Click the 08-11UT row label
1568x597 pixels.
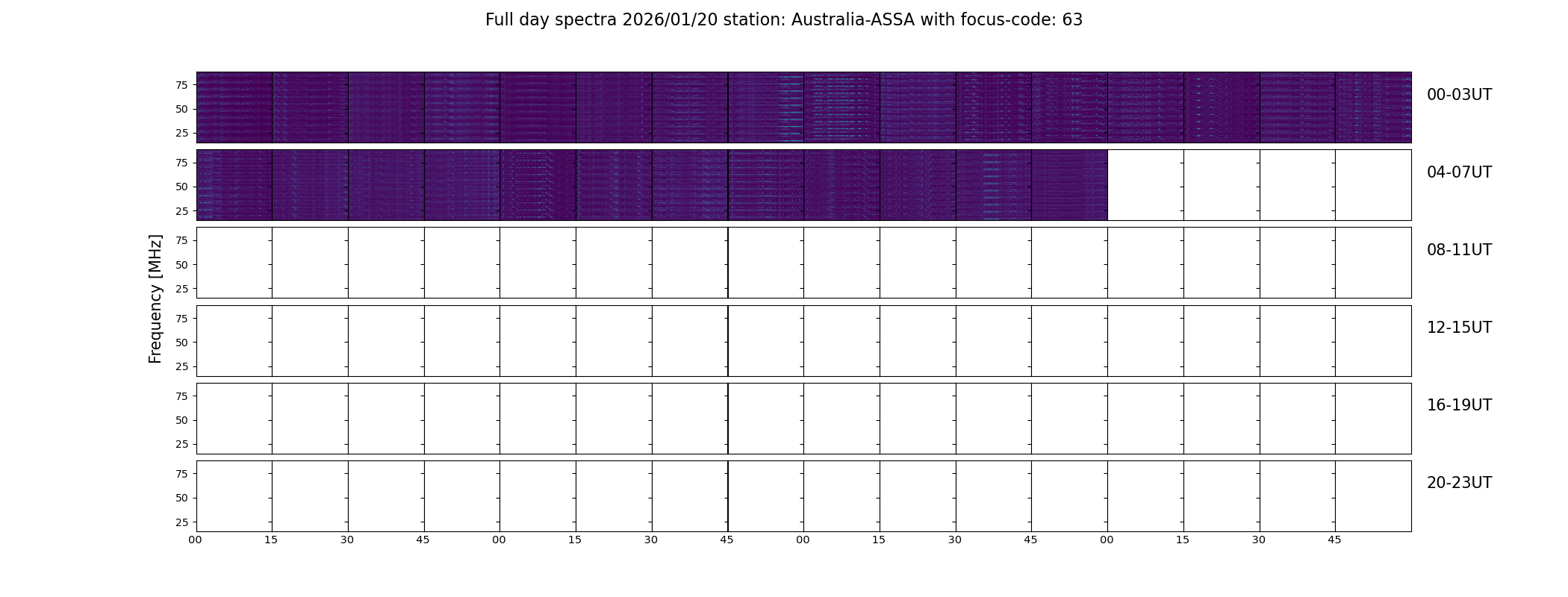point(1459,250)
